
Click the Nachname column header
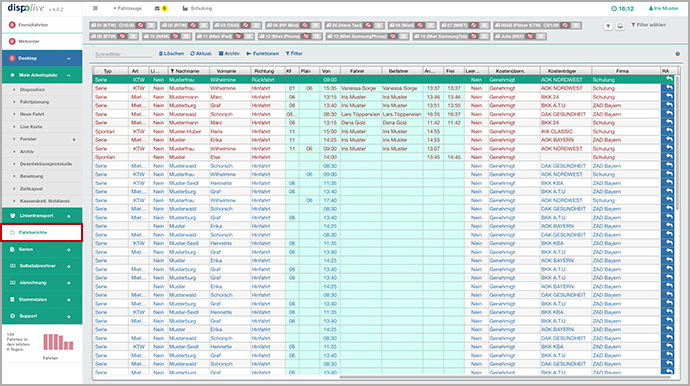pos(189,71)
